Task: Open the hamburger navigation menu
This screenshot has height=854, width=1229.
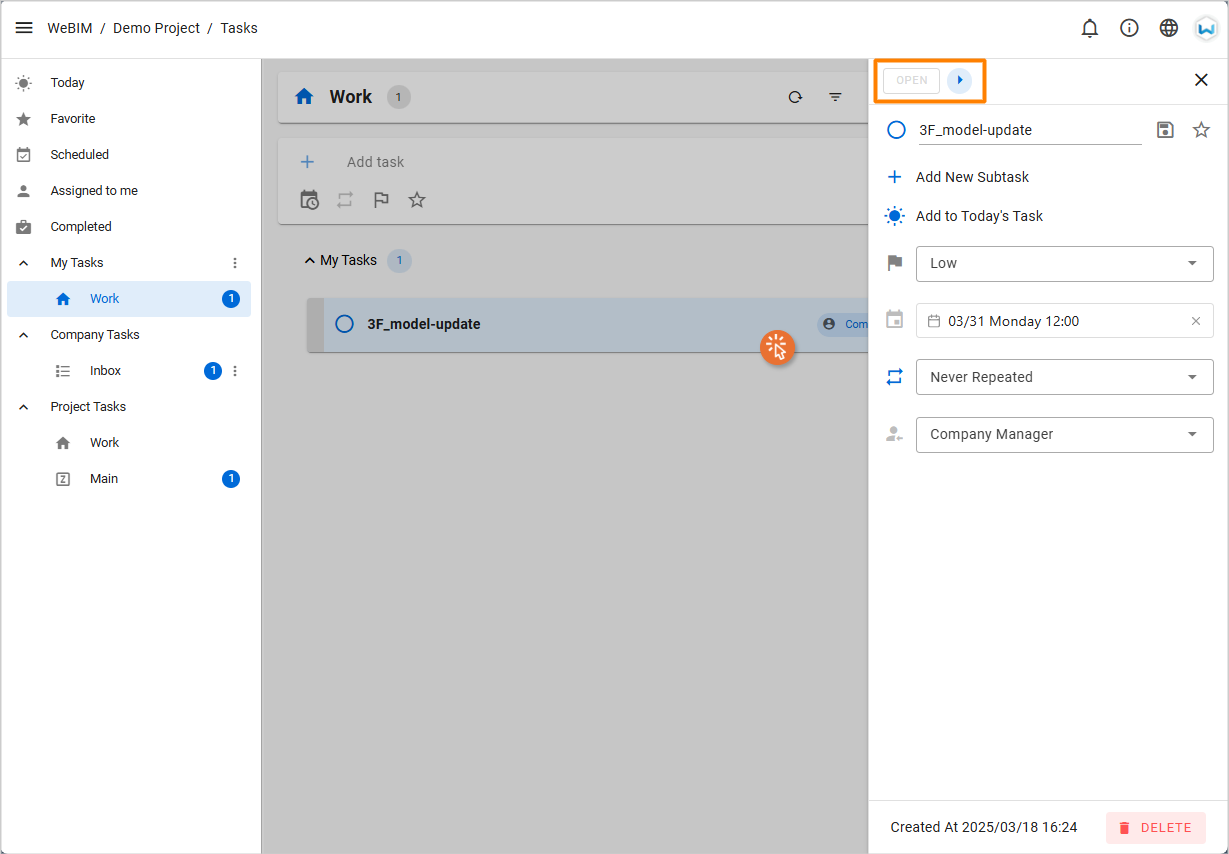Action: [24, 28]
